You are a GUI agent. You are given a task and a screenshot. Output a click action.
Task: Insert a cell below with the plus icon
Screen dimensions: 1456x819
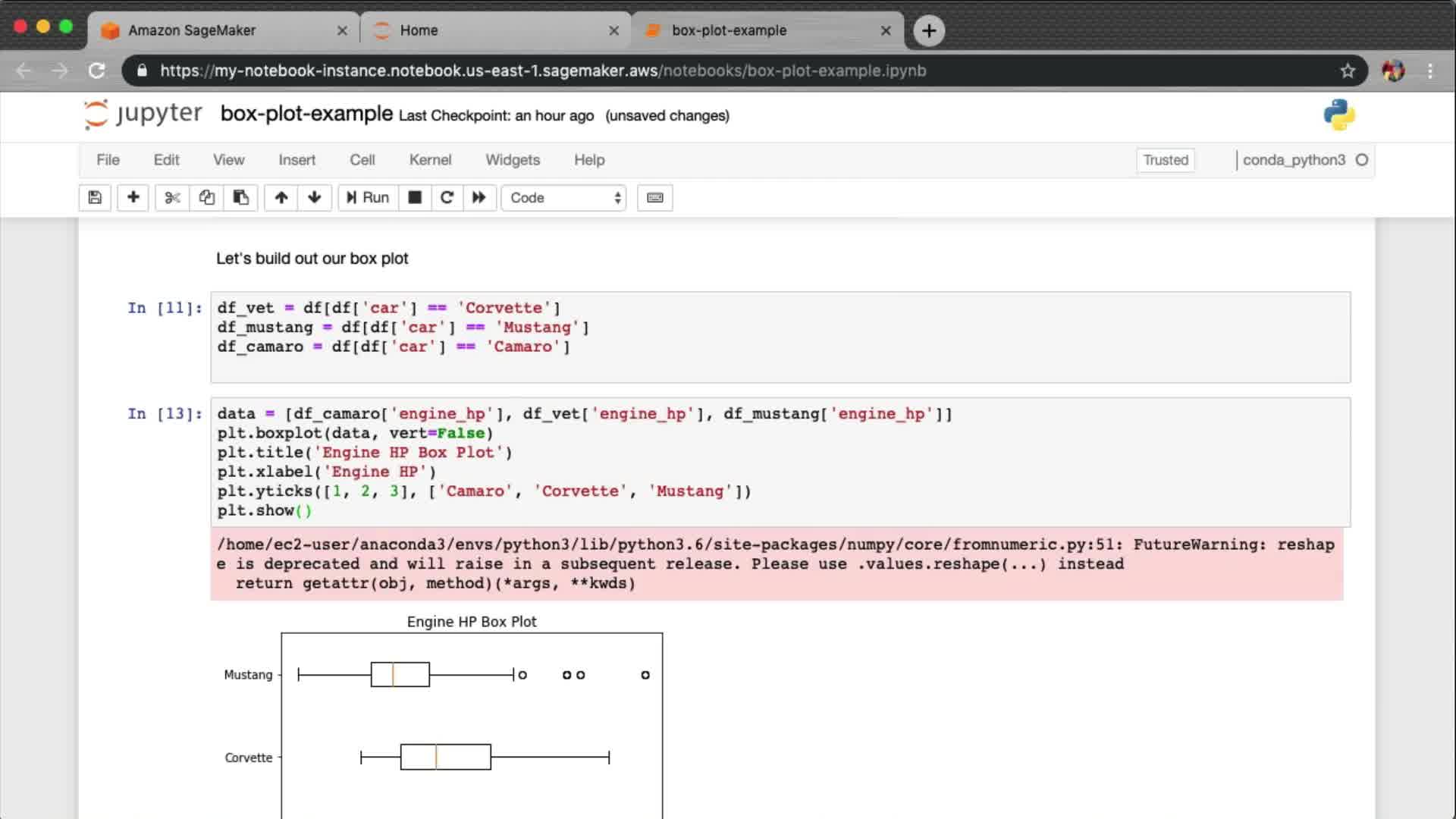[x=133, y=198]
